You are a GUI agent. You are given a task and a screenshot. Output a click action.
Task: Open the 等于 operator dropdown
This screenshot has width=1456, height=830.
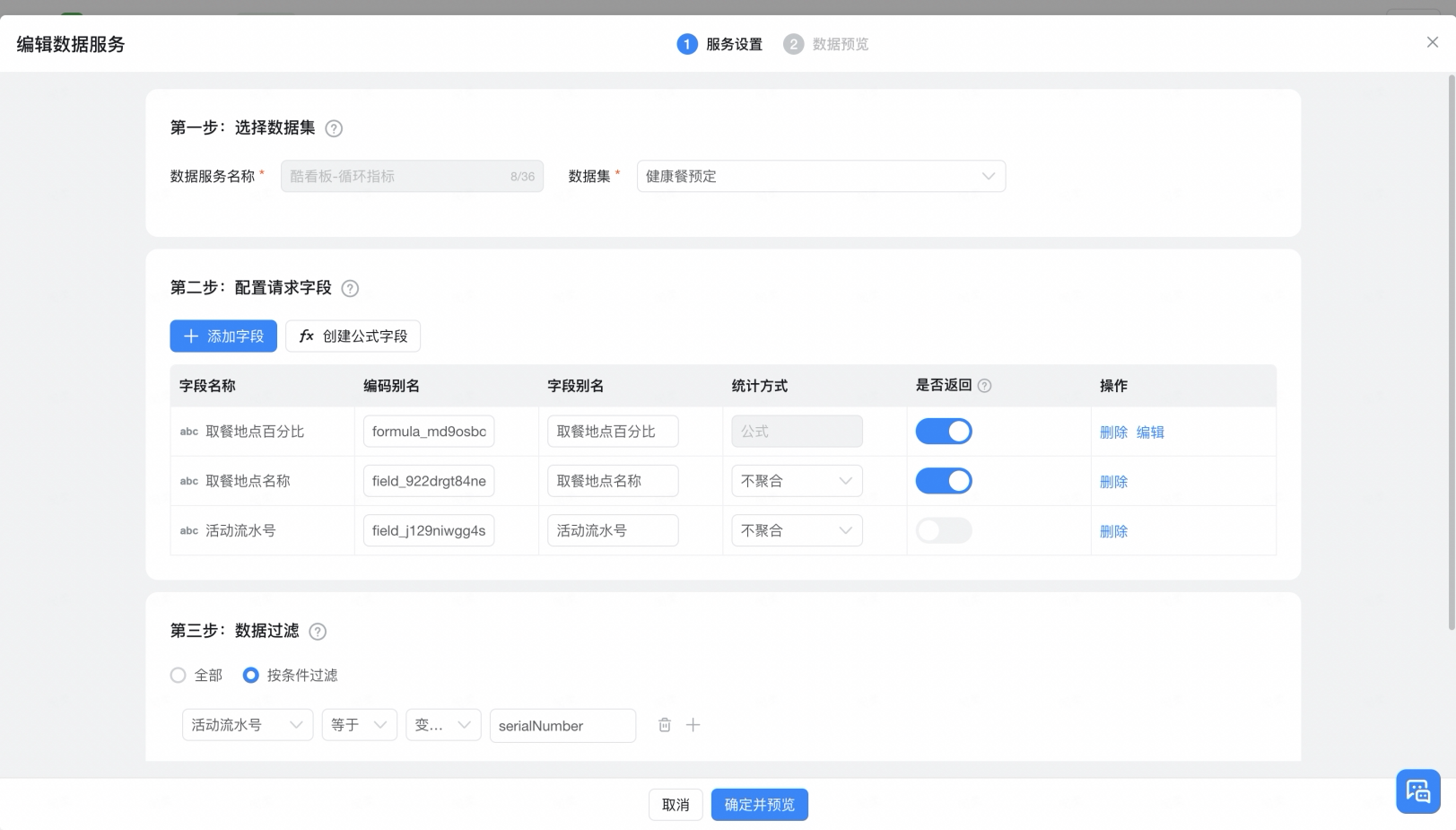(359, 725)
